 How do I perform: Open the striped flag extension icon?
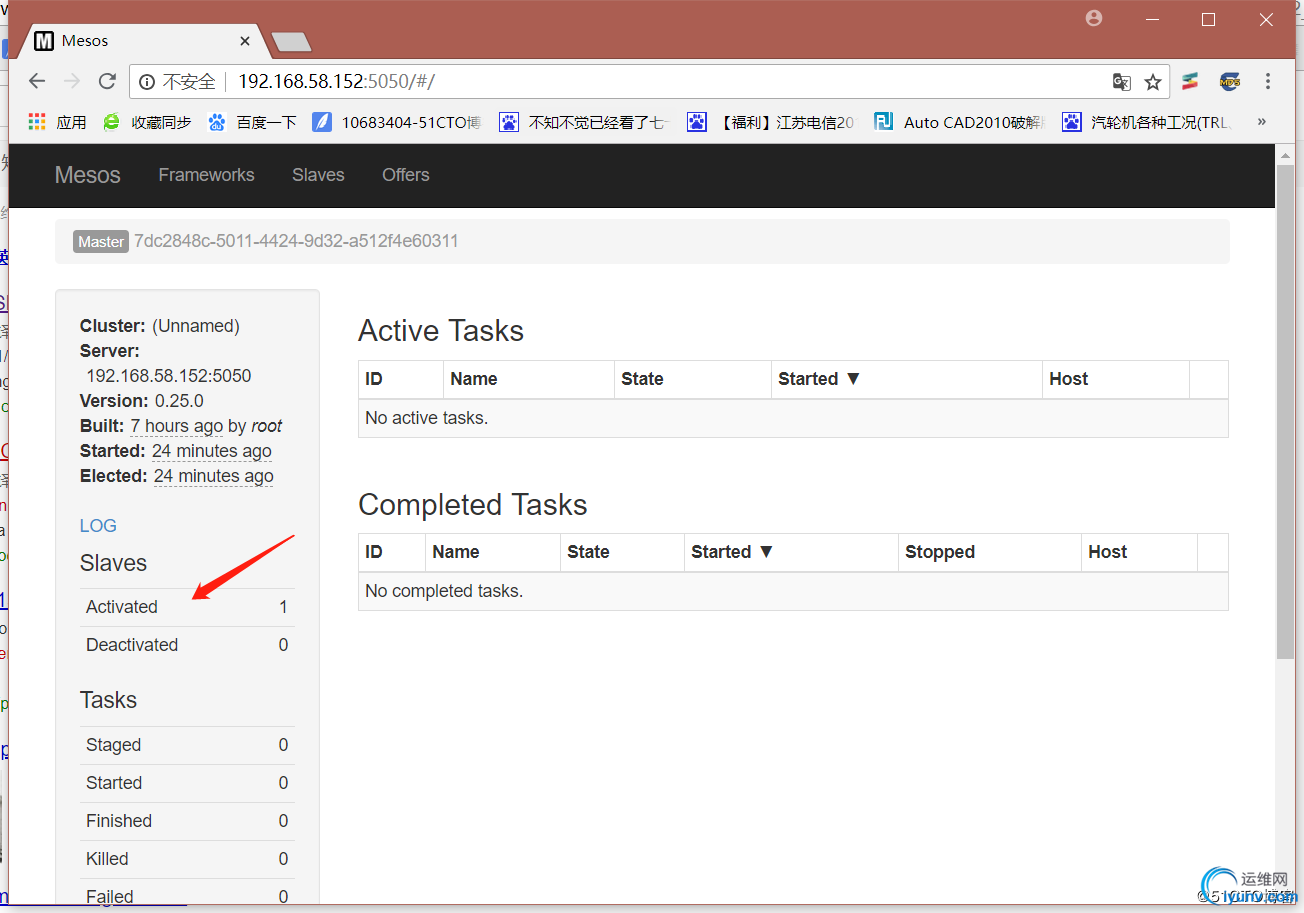click(x=1190, y=82)
